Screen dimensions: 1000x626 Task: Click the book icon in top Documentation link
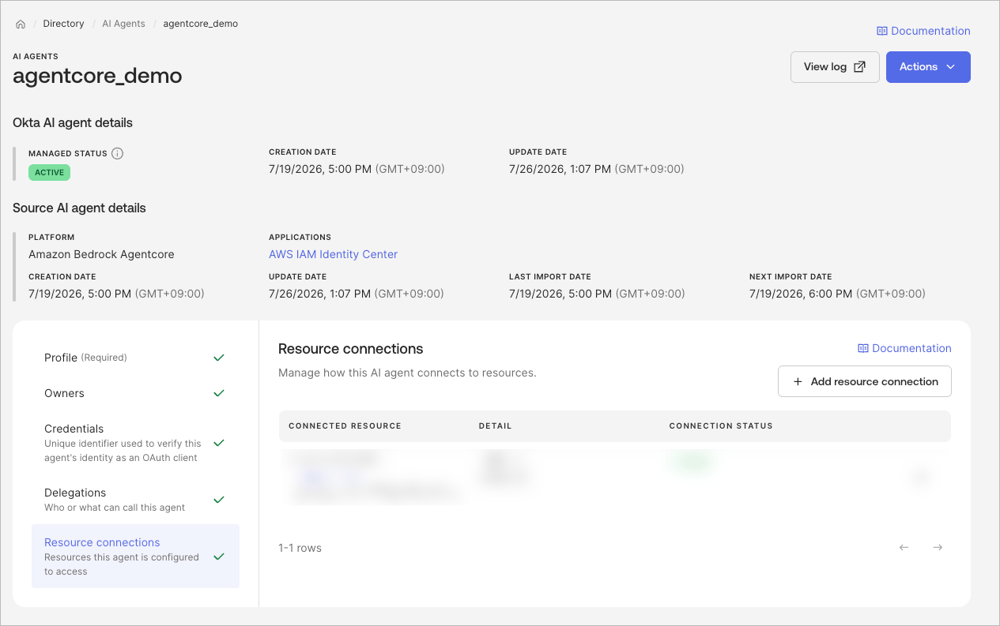[x=882, y=31]
